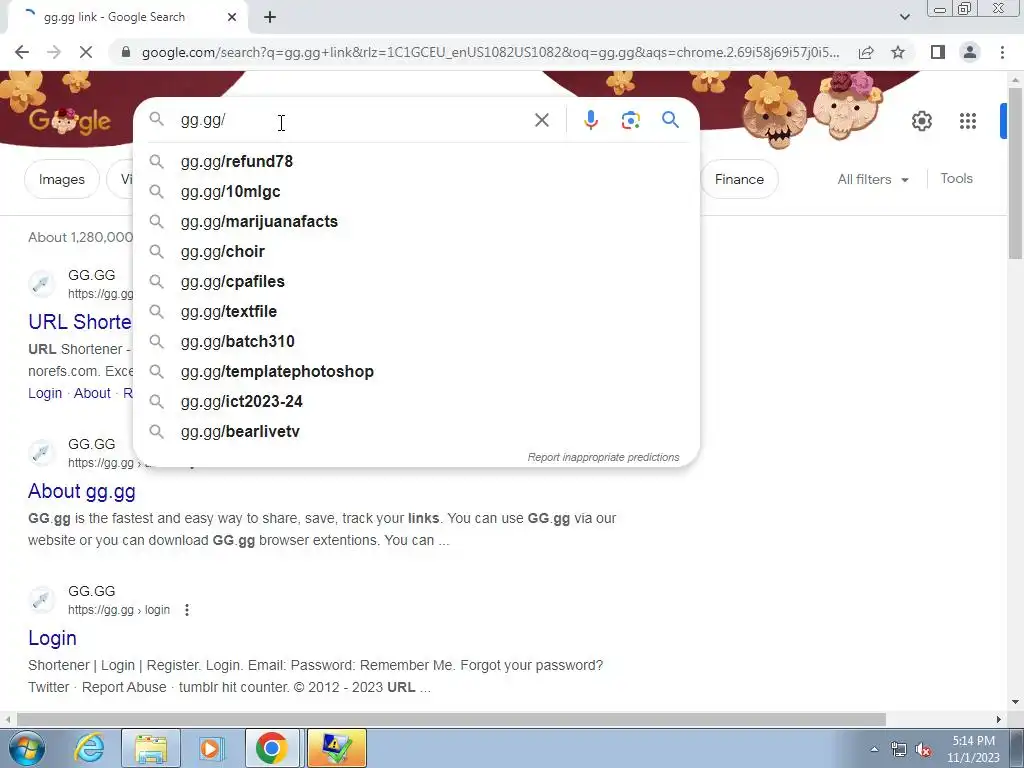Expand the All filters dropdown
Viewport: 1024px width, 768px height.
tap(872, 179)
